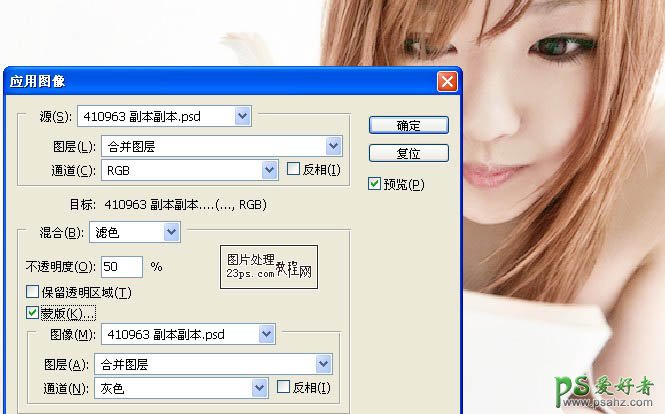
Task: Click the 不透明度 opacity input field
Action: pyautogui.click(x=121, y=267)
